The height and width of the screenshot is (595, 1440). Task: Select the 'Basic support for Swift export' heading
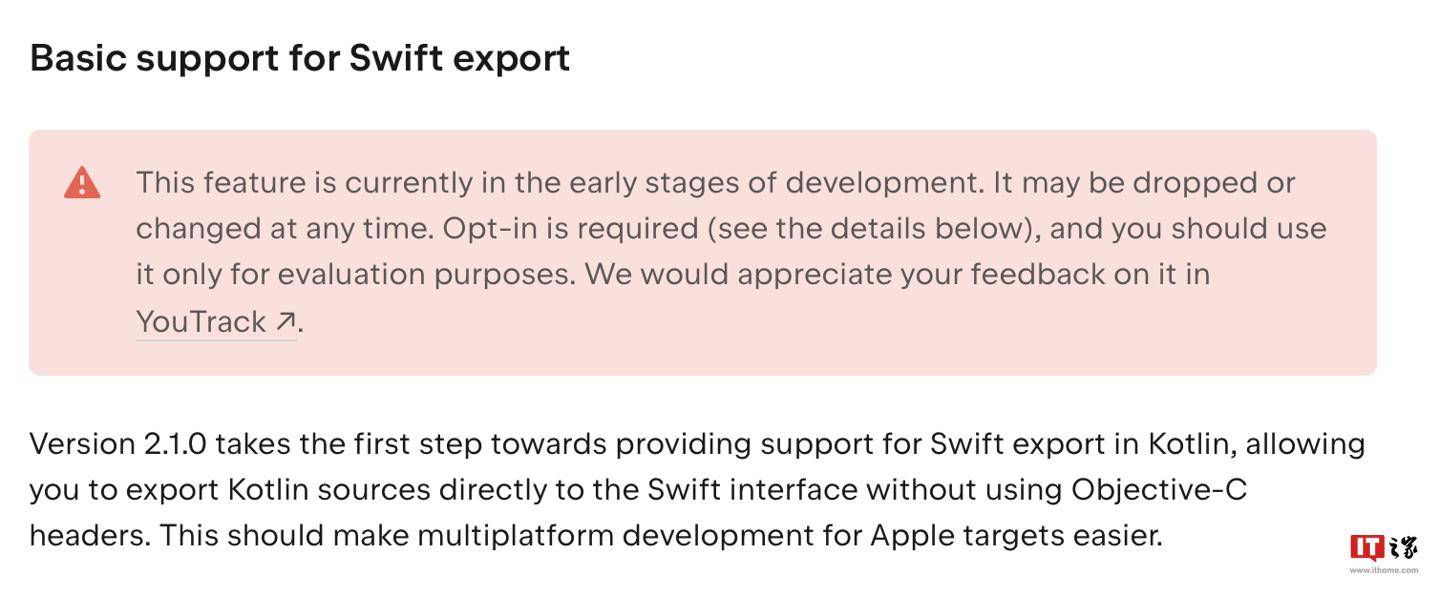[x=300, y=58]
